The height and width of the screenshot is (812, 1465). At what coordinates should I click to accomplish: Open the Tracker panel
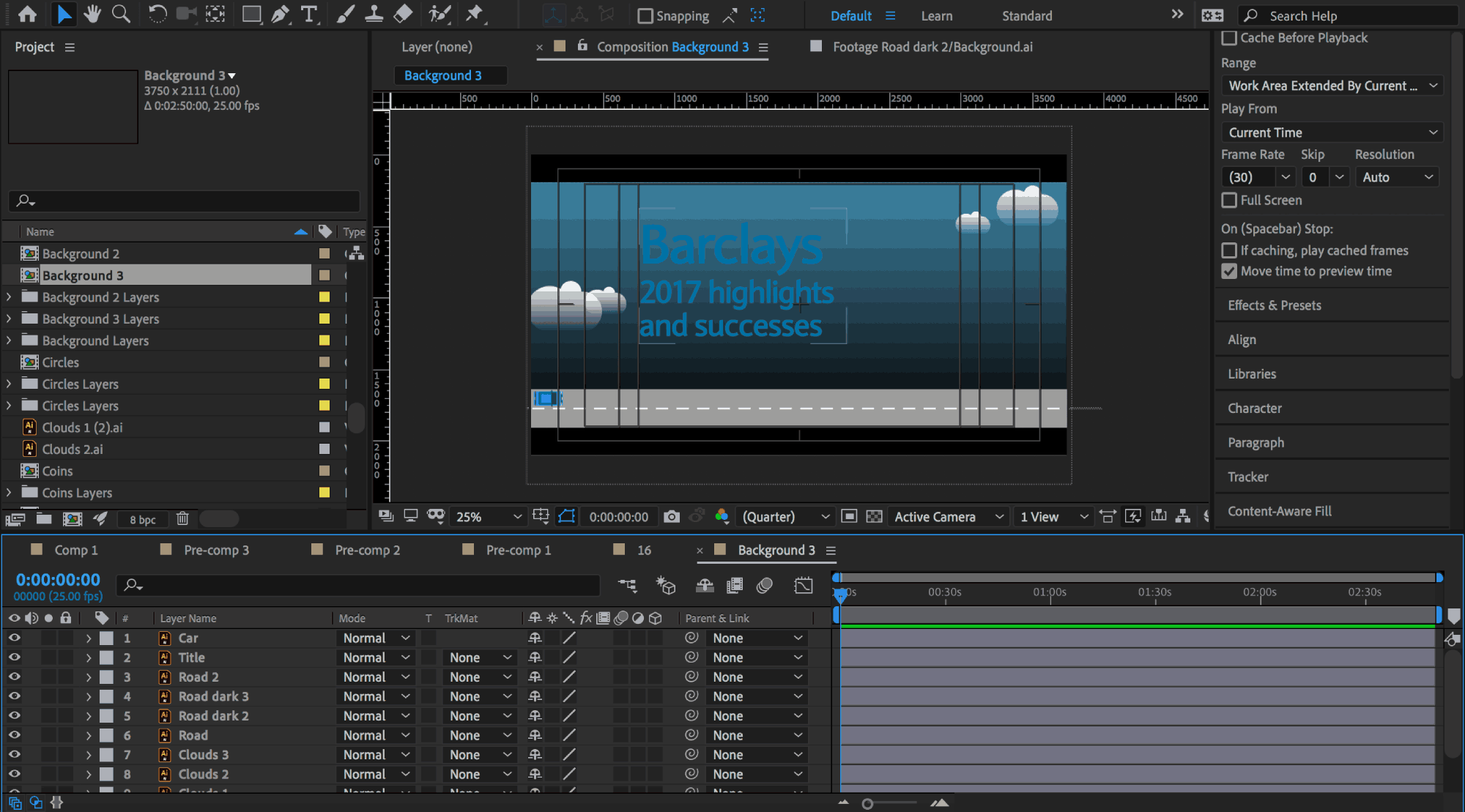(x=1248, y=477)
